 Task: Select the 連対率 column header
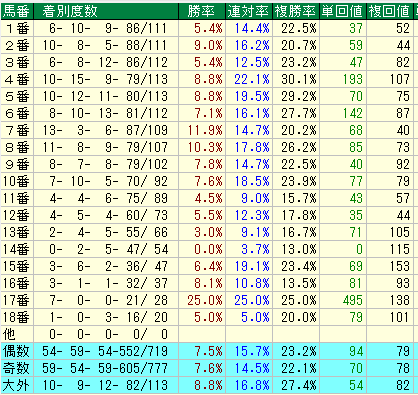[x=249, y=11]
